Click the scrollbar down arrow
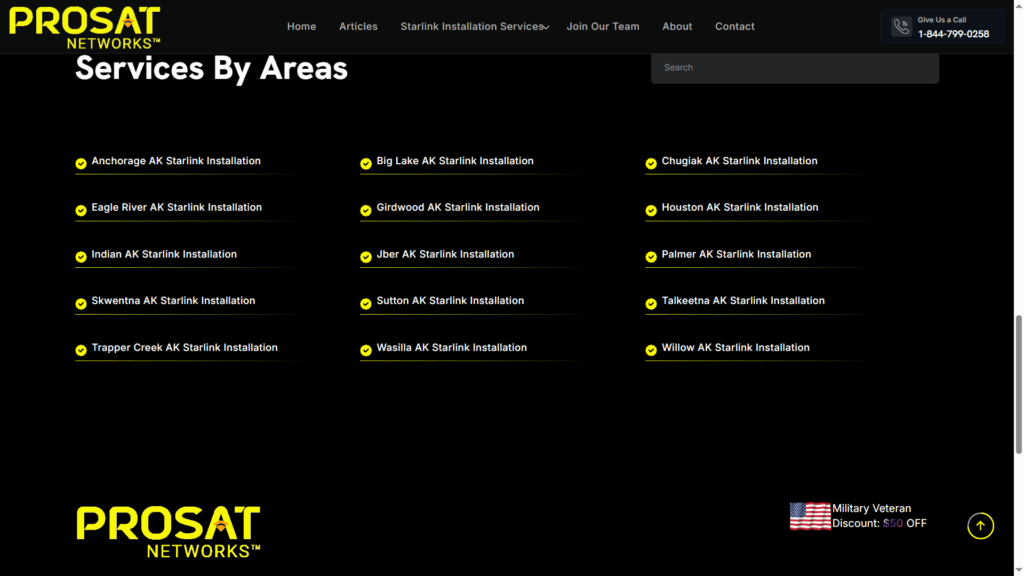Viewport: 1024px width, 576px height. [x=1018, y=571]
